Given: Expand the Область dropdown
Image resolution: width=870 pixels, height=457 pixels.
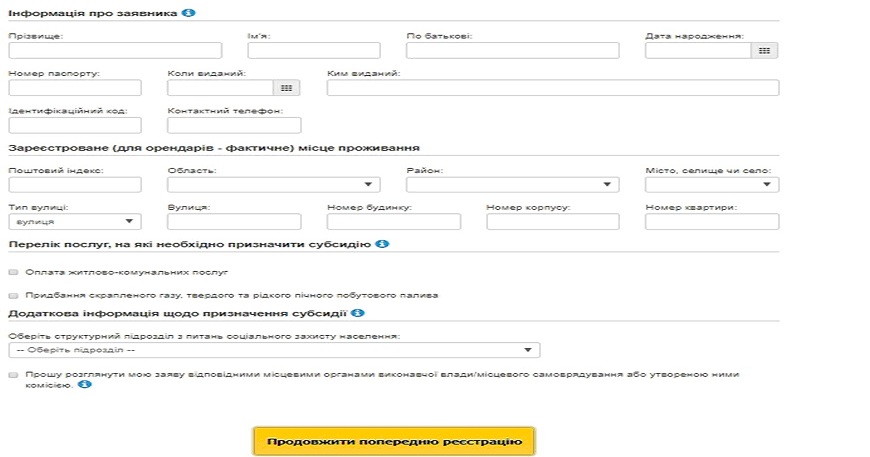Looking at the screenshot, I should [274, 185].
